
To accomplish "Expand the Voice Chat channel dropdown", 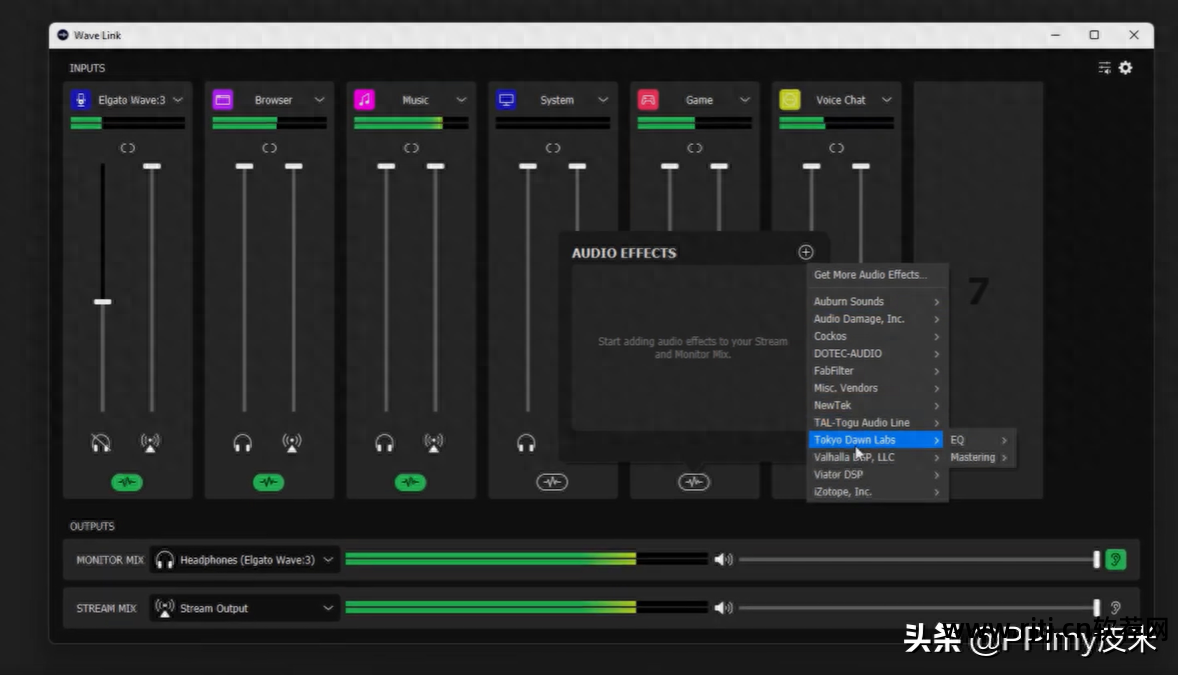I will [x=887, y=100].
